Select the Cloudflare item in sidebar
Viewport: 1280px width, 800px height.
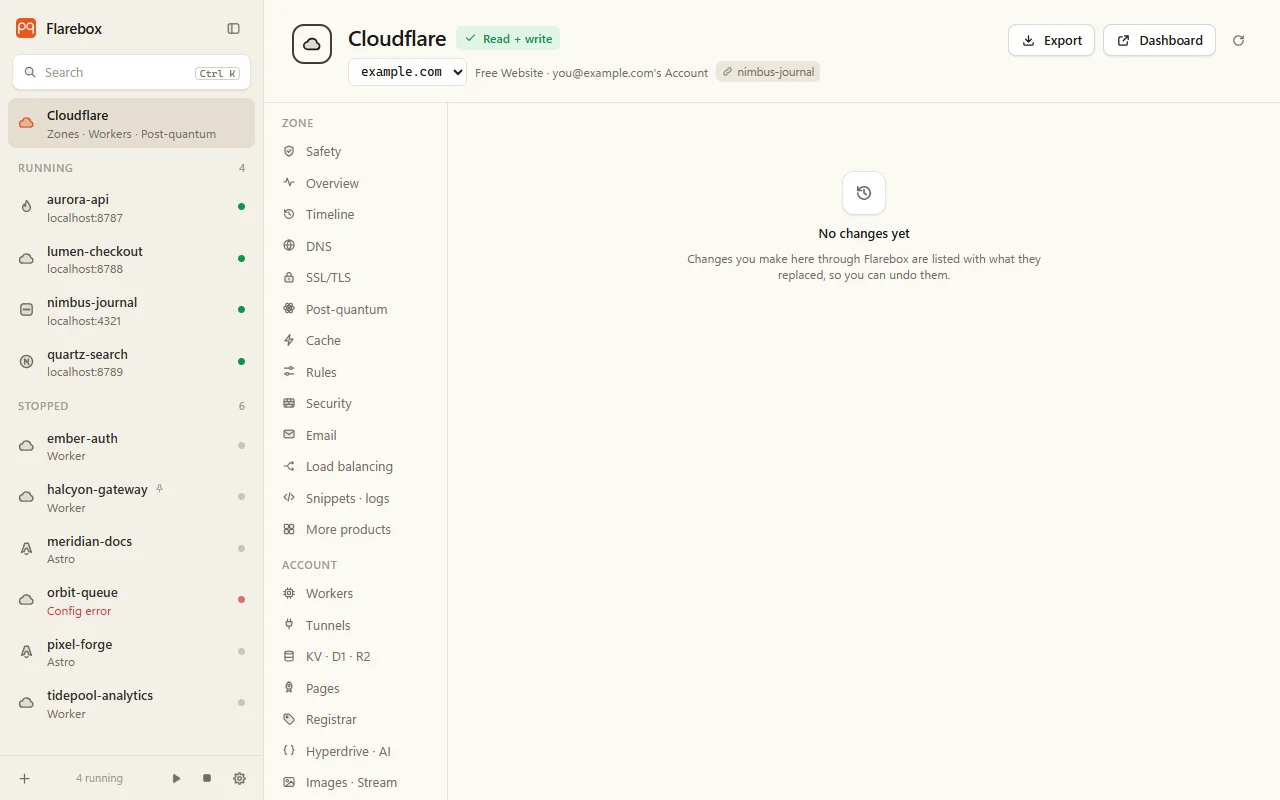(131, 123)
